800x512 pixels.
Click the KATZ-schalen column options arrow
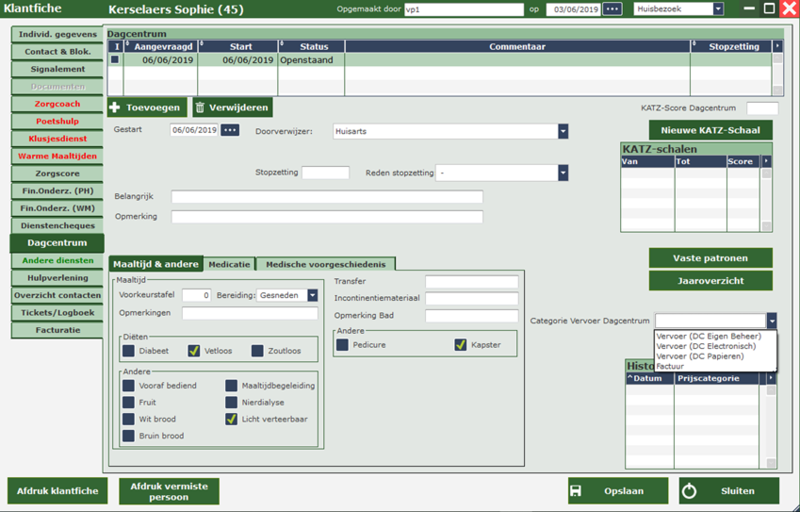766,161
